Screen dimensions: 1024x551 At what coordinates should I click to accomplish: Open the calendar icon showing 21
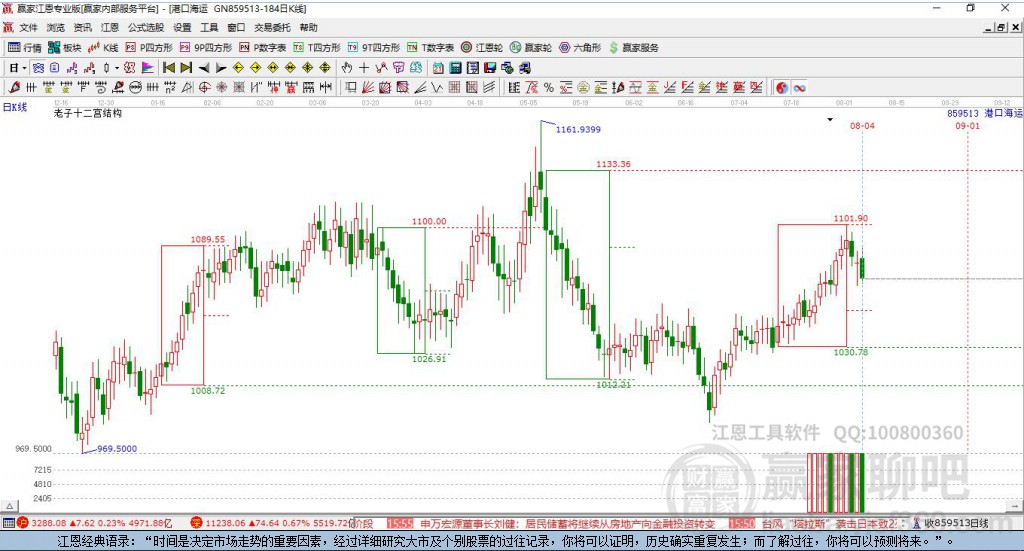438,68
